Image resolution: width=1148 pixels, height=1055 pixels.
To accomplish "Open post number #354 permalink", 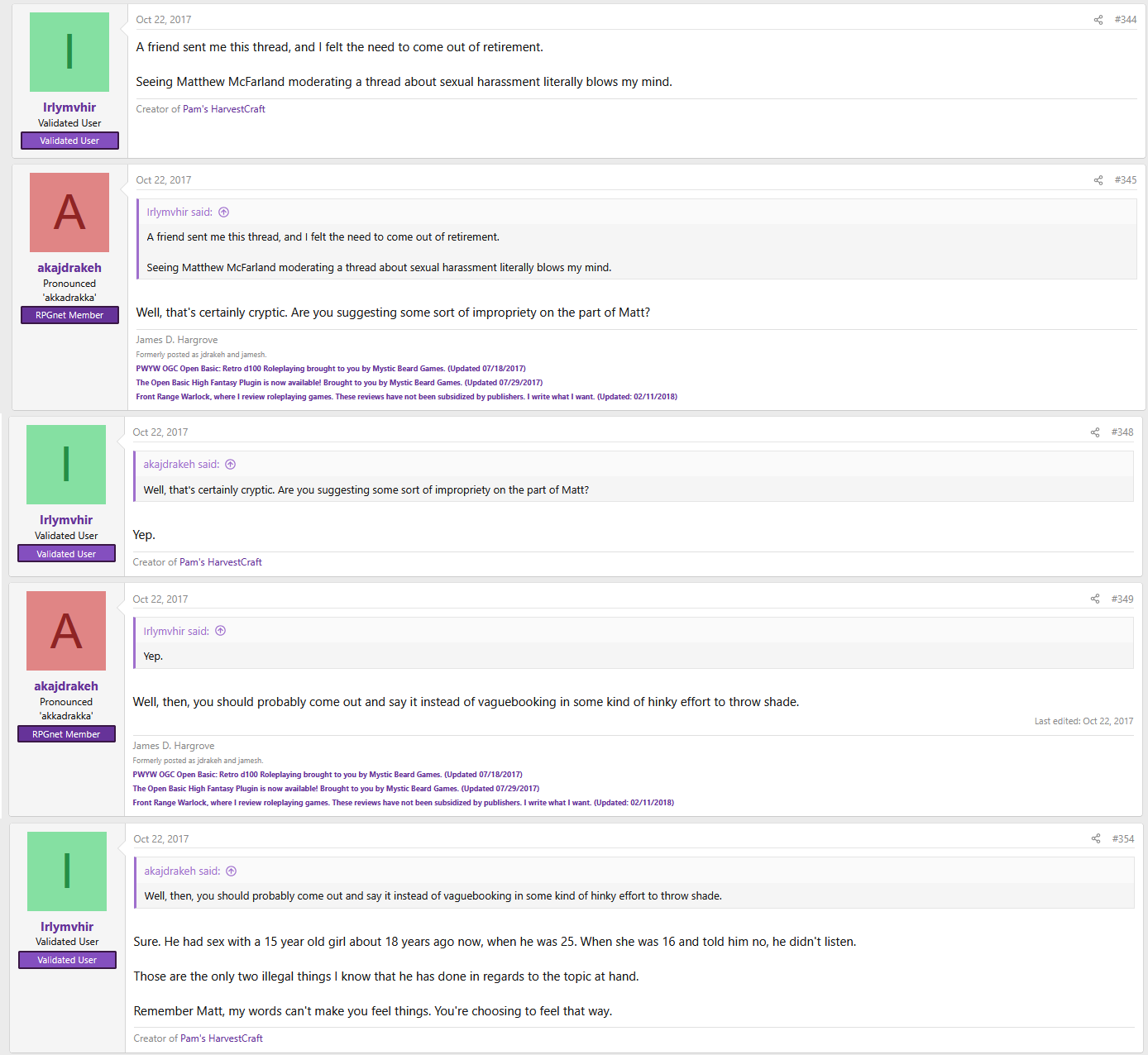I will 1123,839.
